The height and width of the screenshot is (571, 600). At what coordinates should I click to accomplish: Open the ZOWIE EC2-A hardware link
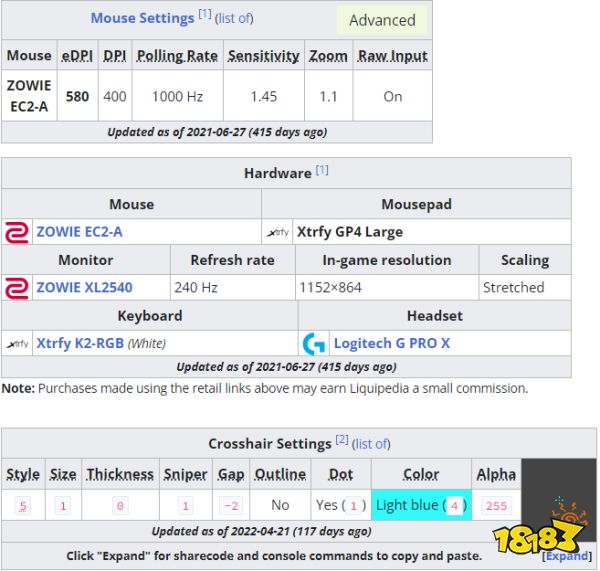click(80, 232)
